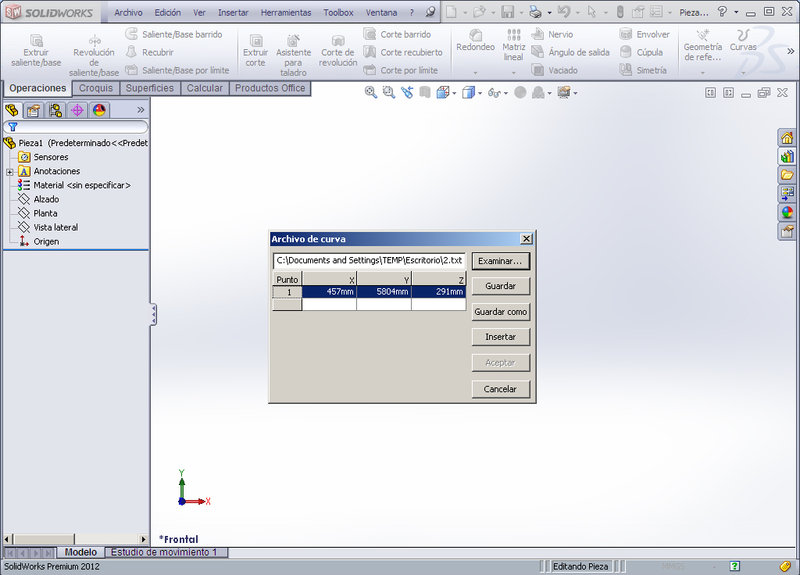Expand the Anotaciones tree node

(x=10, y=172)
